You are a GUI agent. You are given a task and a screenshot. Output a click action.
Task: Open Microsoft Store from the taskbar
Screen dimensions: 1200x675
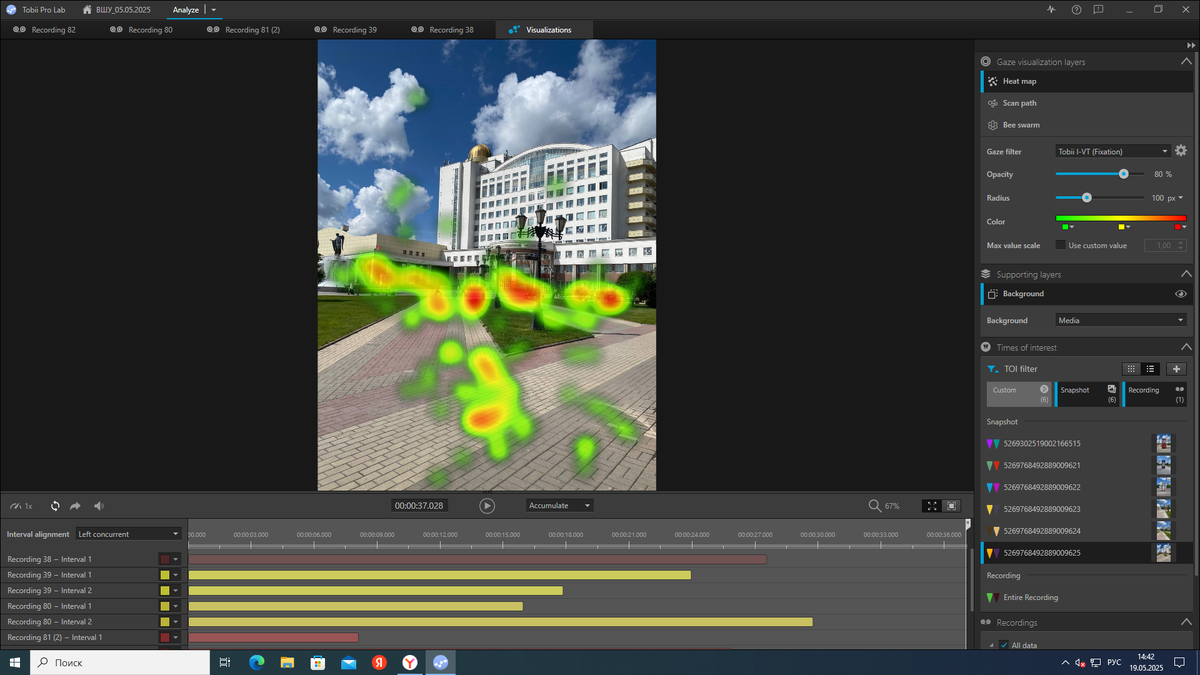coord(317,662)
